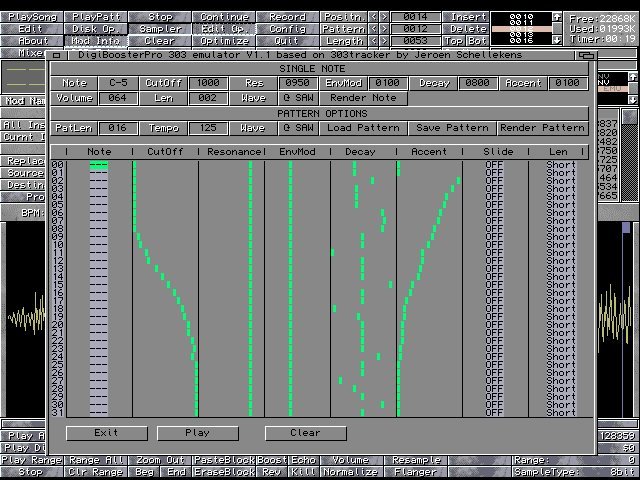This screenshot has height=480, width=640.
Task: Toggle Slide OFF for step 00
Action: 494,165
